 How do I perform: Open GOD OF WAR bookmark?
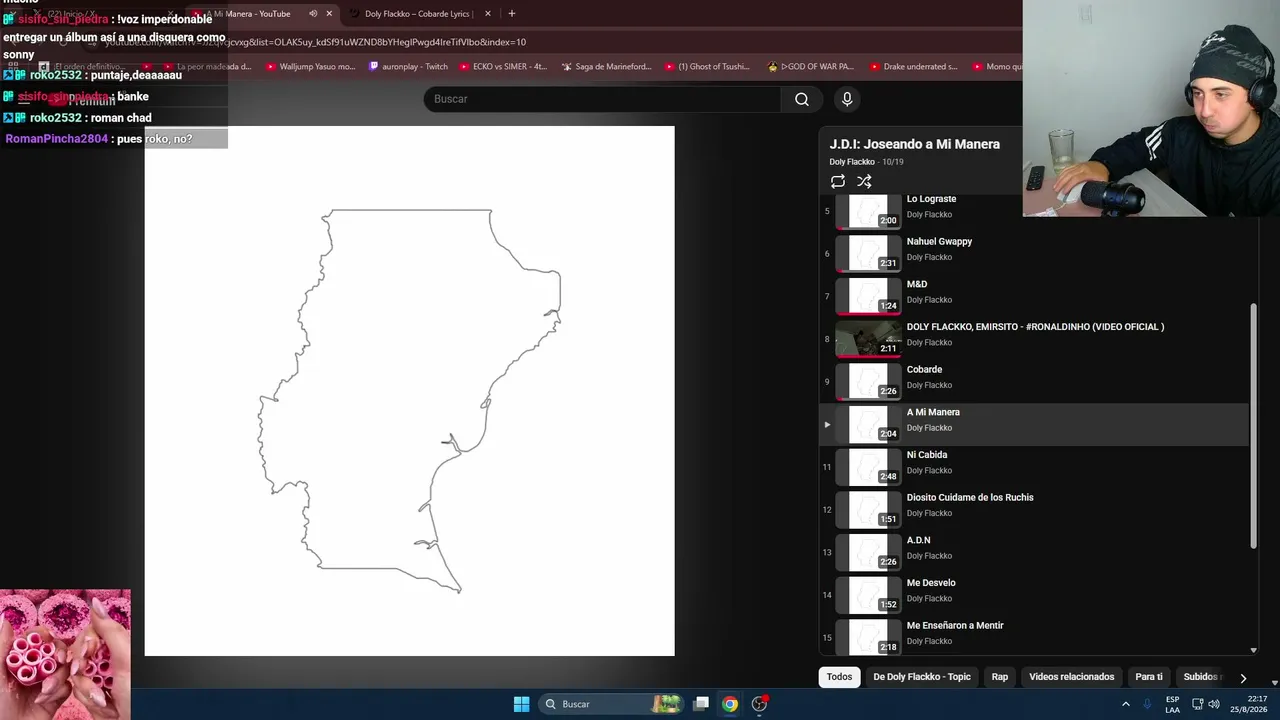[810, 67]
